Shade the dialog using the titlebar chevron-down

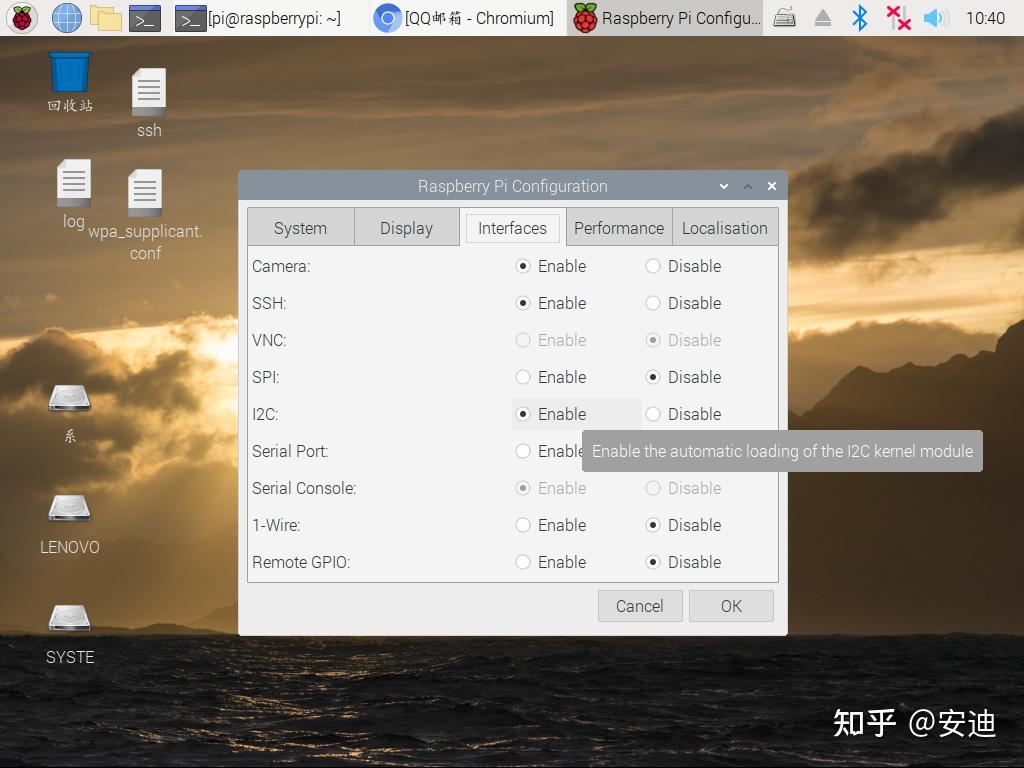coord(724,187)
